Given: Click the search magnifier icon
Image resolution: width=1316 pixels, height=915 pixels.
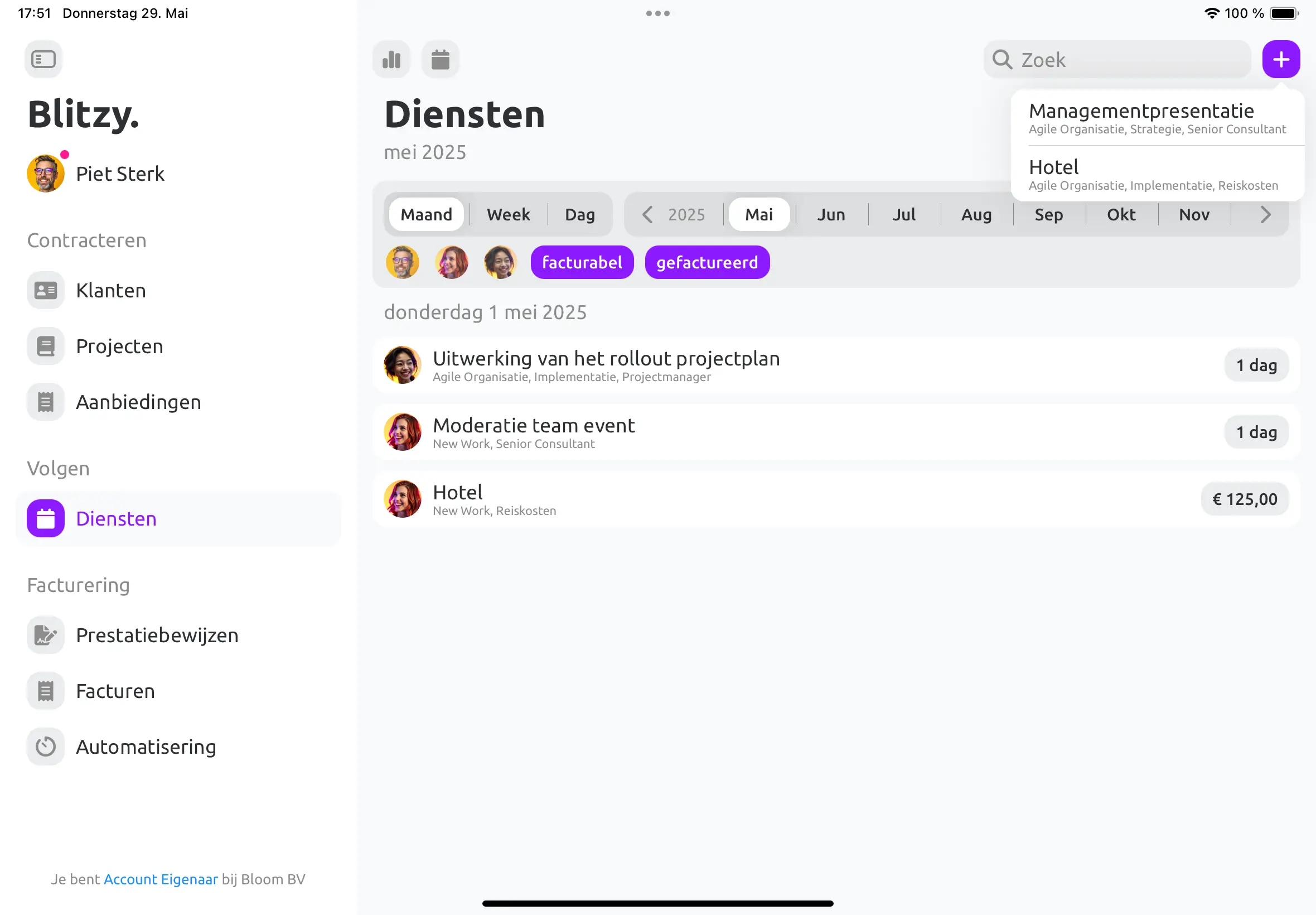Looking at the screenshot, I should coord(1003,59).
